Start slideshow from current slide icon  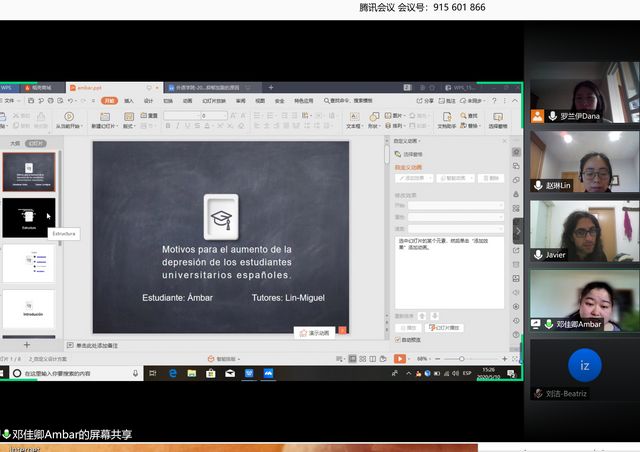pos(68,116)
